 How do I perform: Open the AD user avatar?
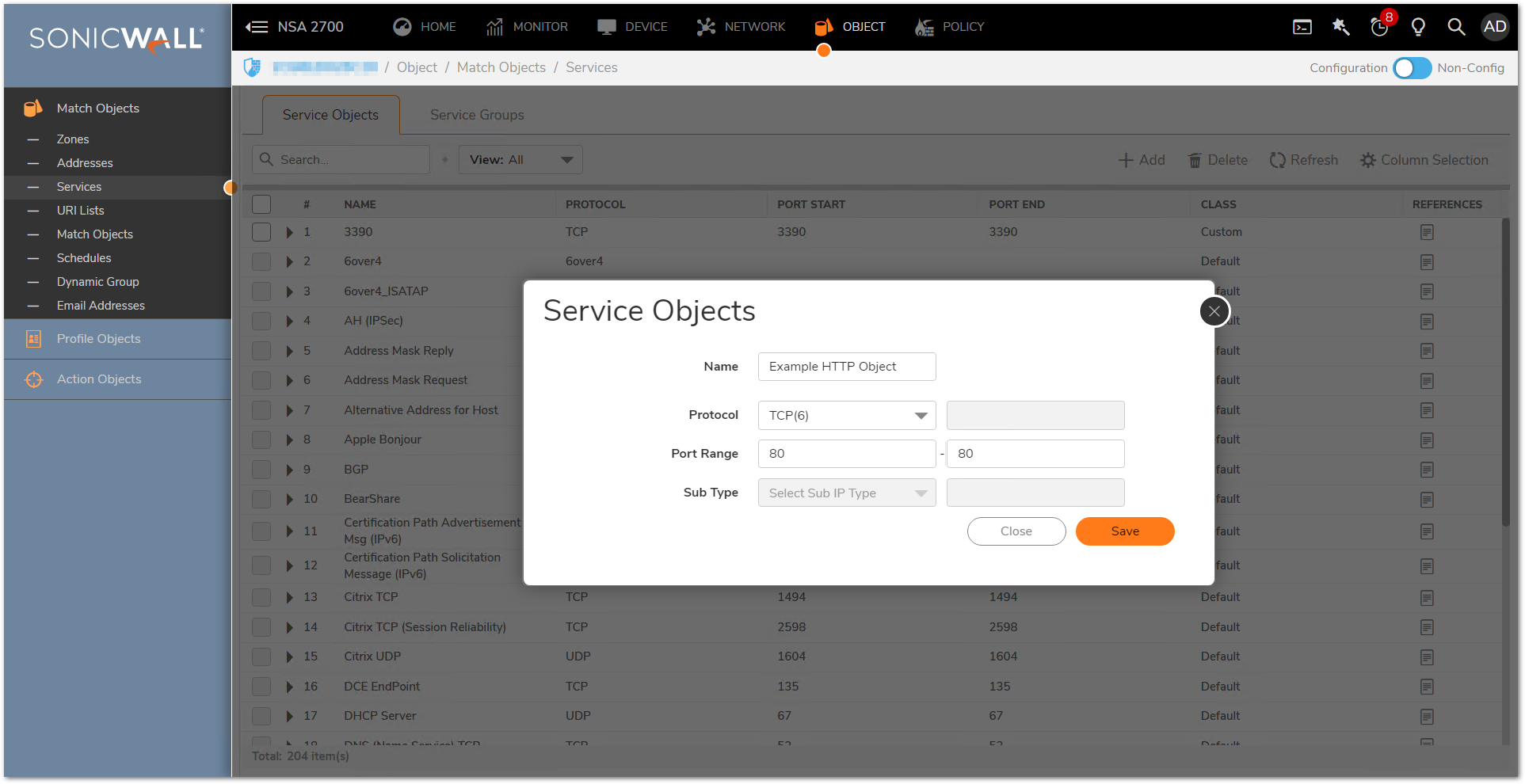tap(1495, 27)
